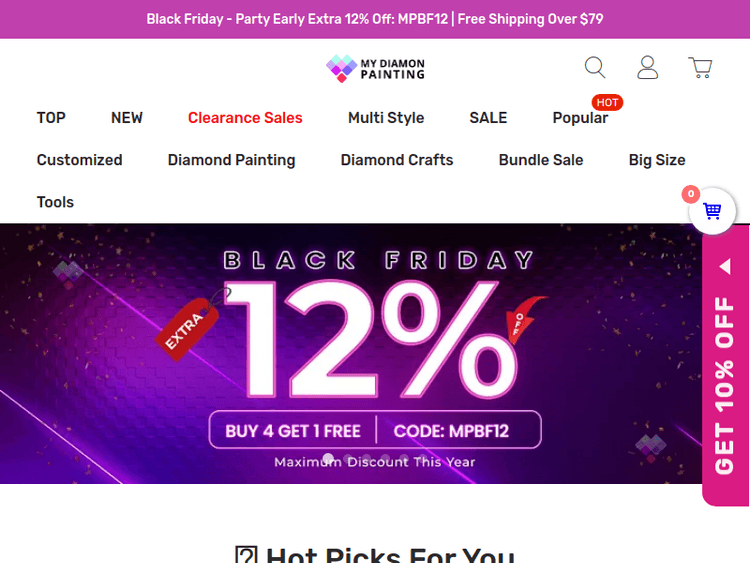
Task: Click the My Diamond Painting logo
Action: click(x=375, y=68)
